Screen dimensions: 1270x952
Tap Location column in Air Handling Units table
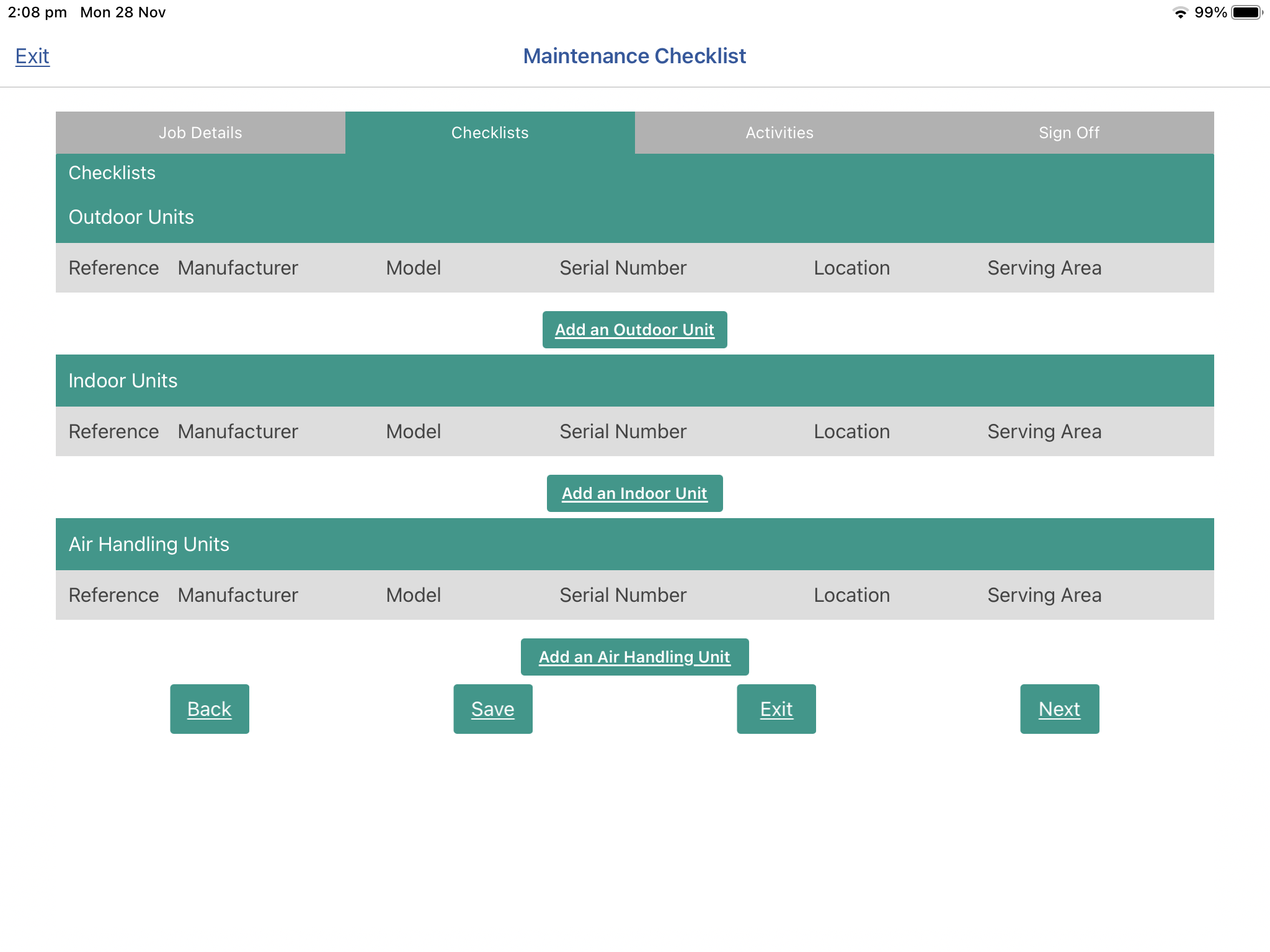point(852,595)
